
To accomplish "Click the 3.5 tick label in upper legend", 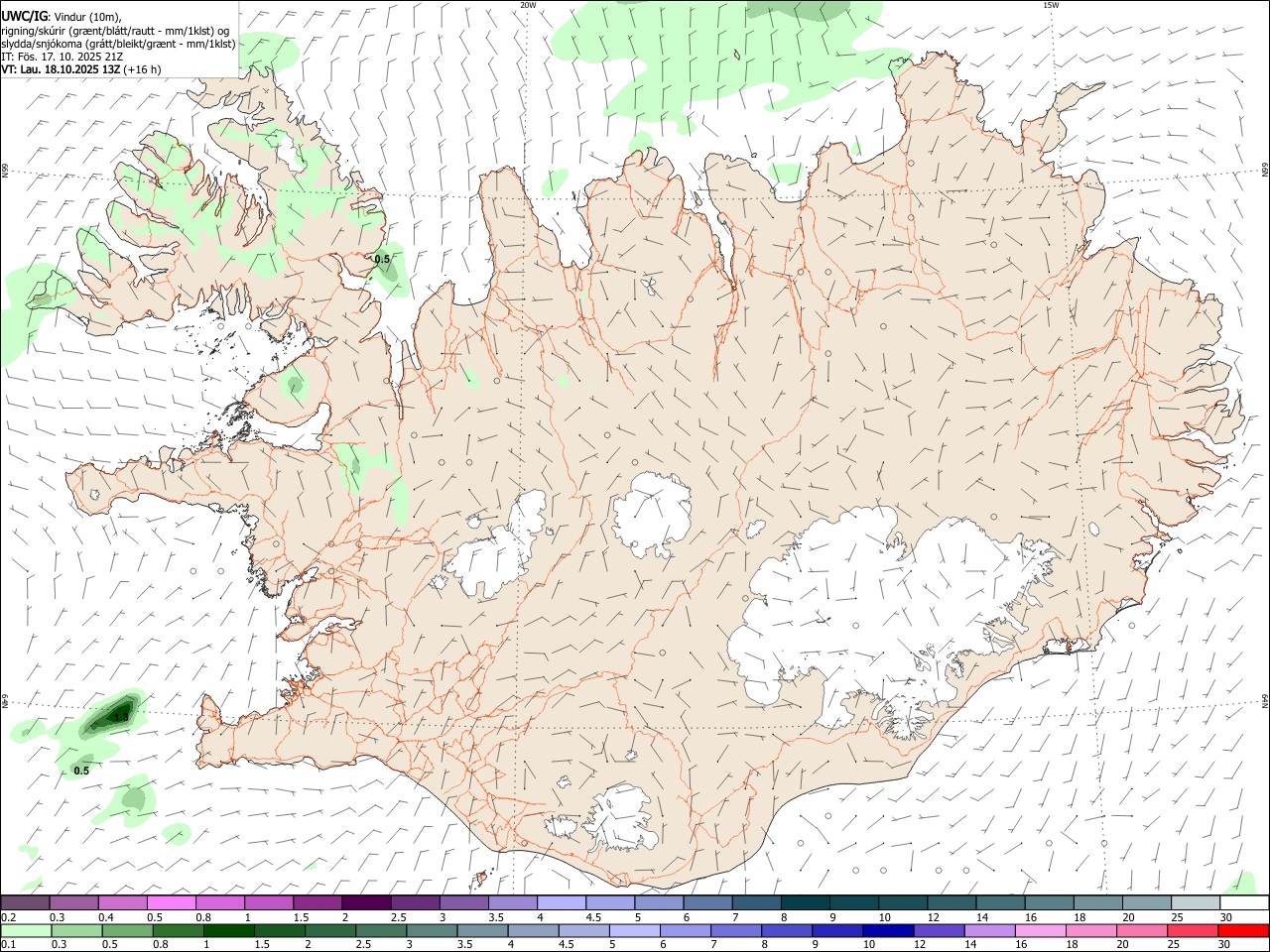I will [x=496, y=917].
